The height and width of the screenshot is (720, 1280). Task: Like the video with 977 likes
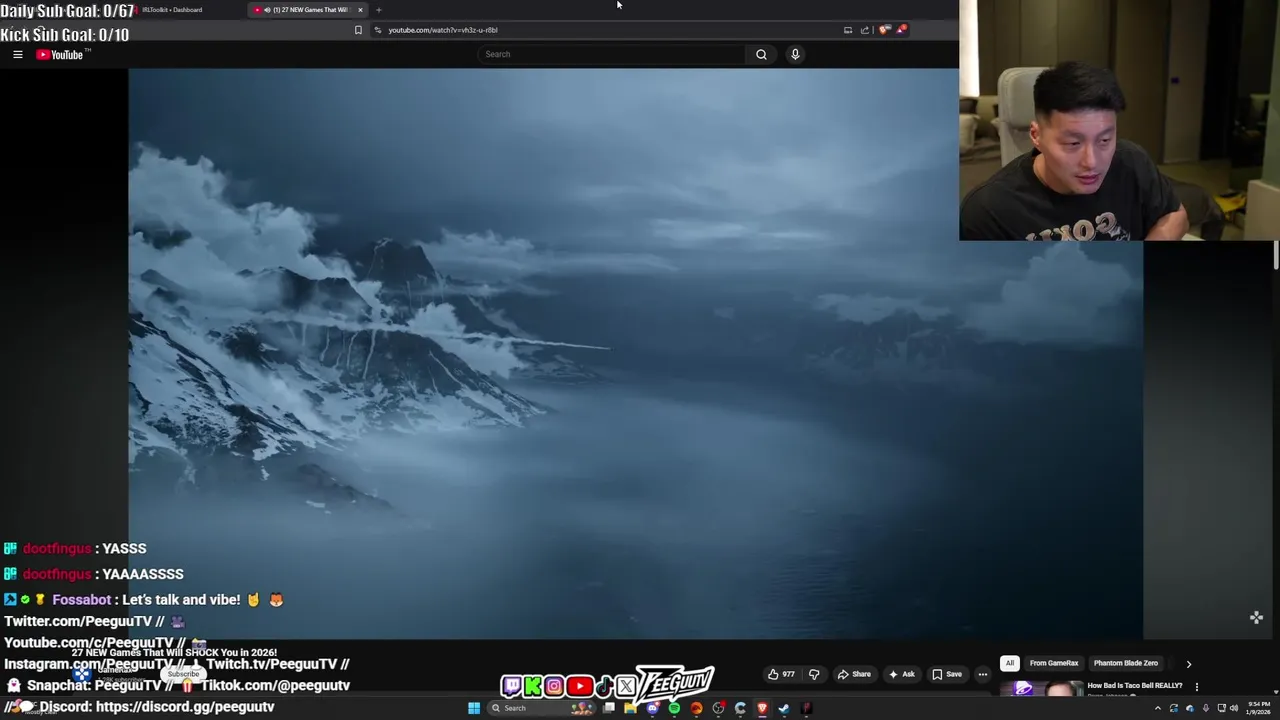click(x=781, y=674)
